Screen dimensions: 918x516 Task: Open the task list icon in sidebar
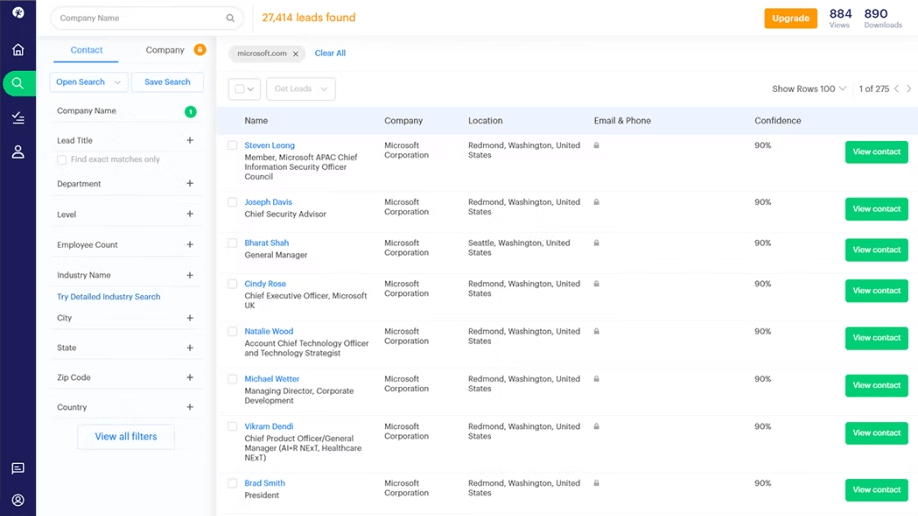pyautogui.click(x=18, y=118)
